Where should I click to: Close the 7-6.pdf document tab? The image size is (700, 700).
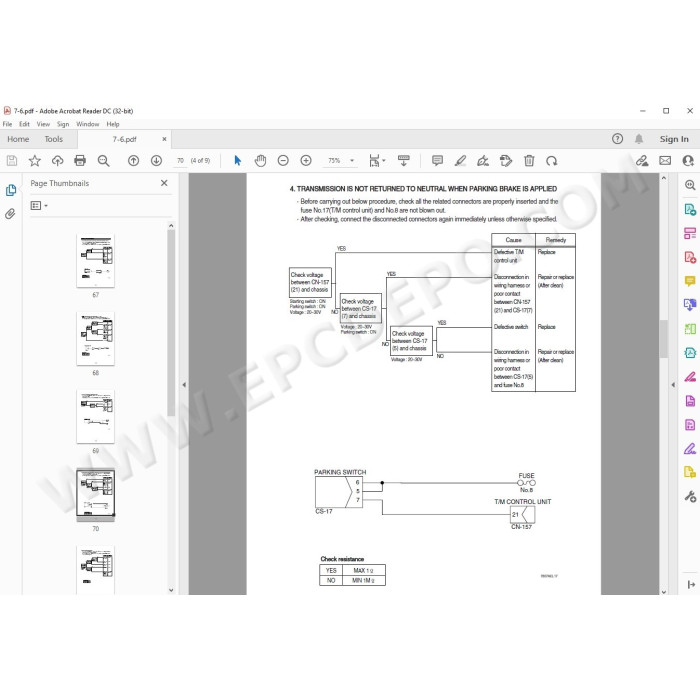coord(164,139)
